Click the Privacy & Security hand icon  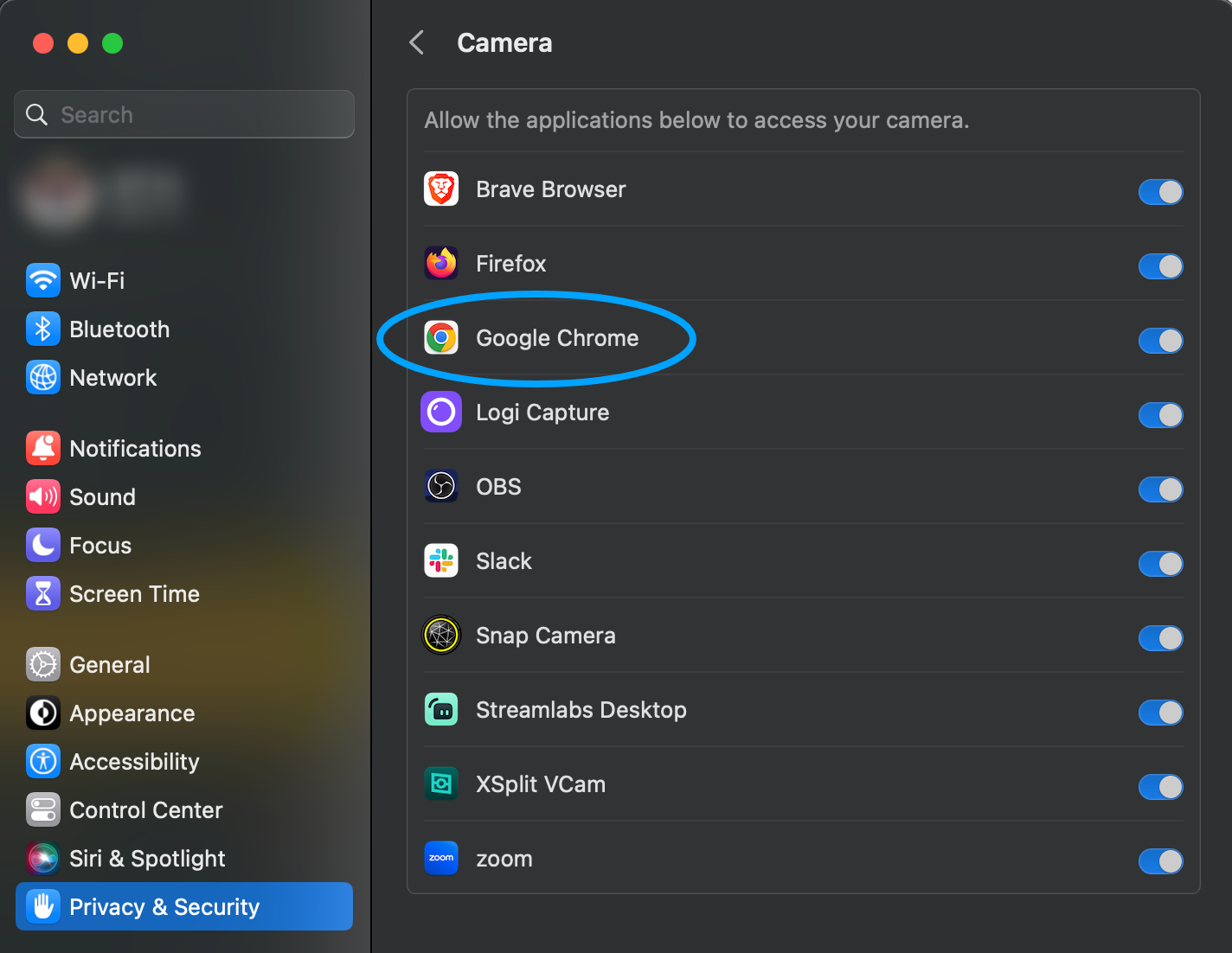(x=43, y=906)
